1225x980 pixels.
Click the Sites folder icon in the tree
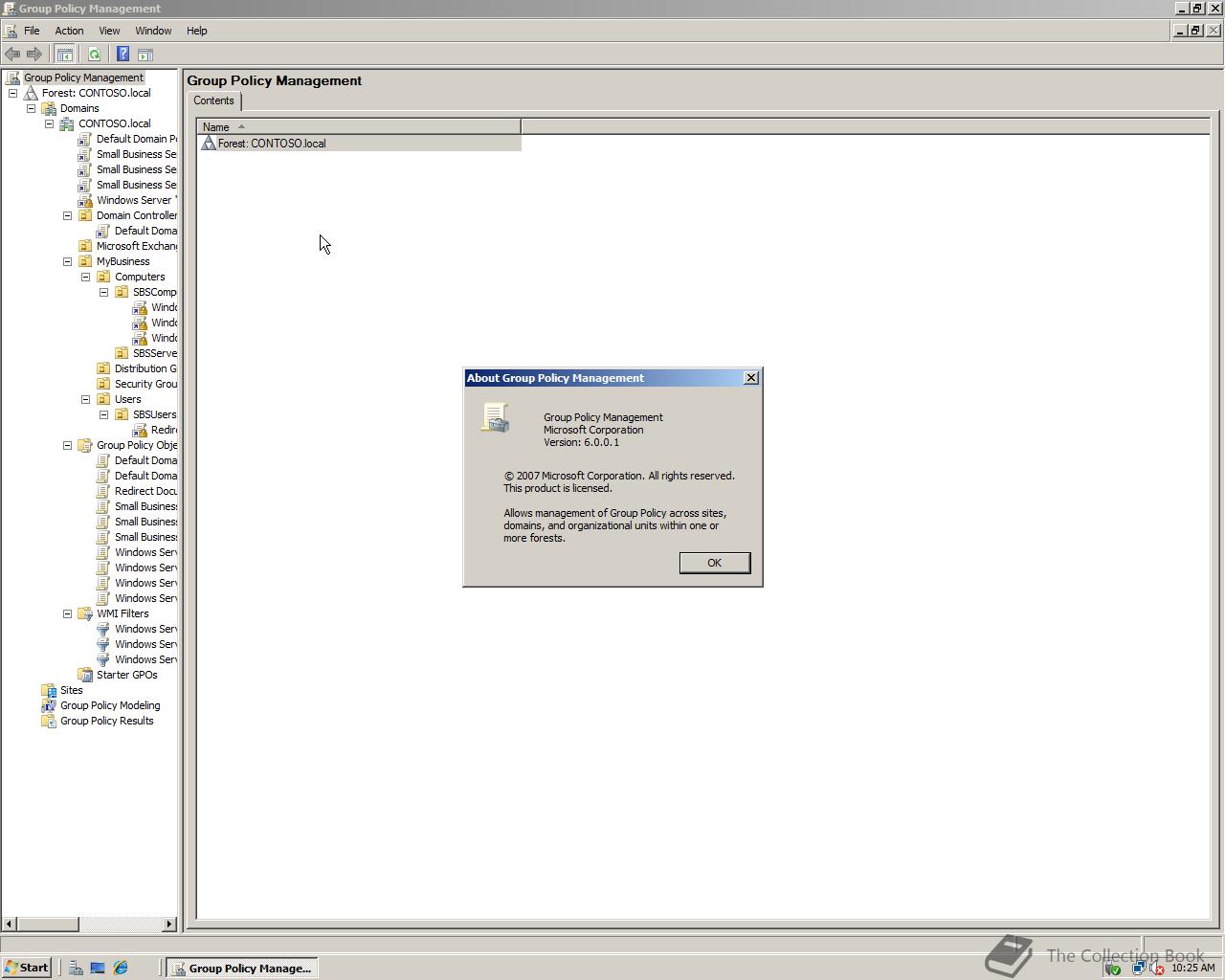pos(49,690)
